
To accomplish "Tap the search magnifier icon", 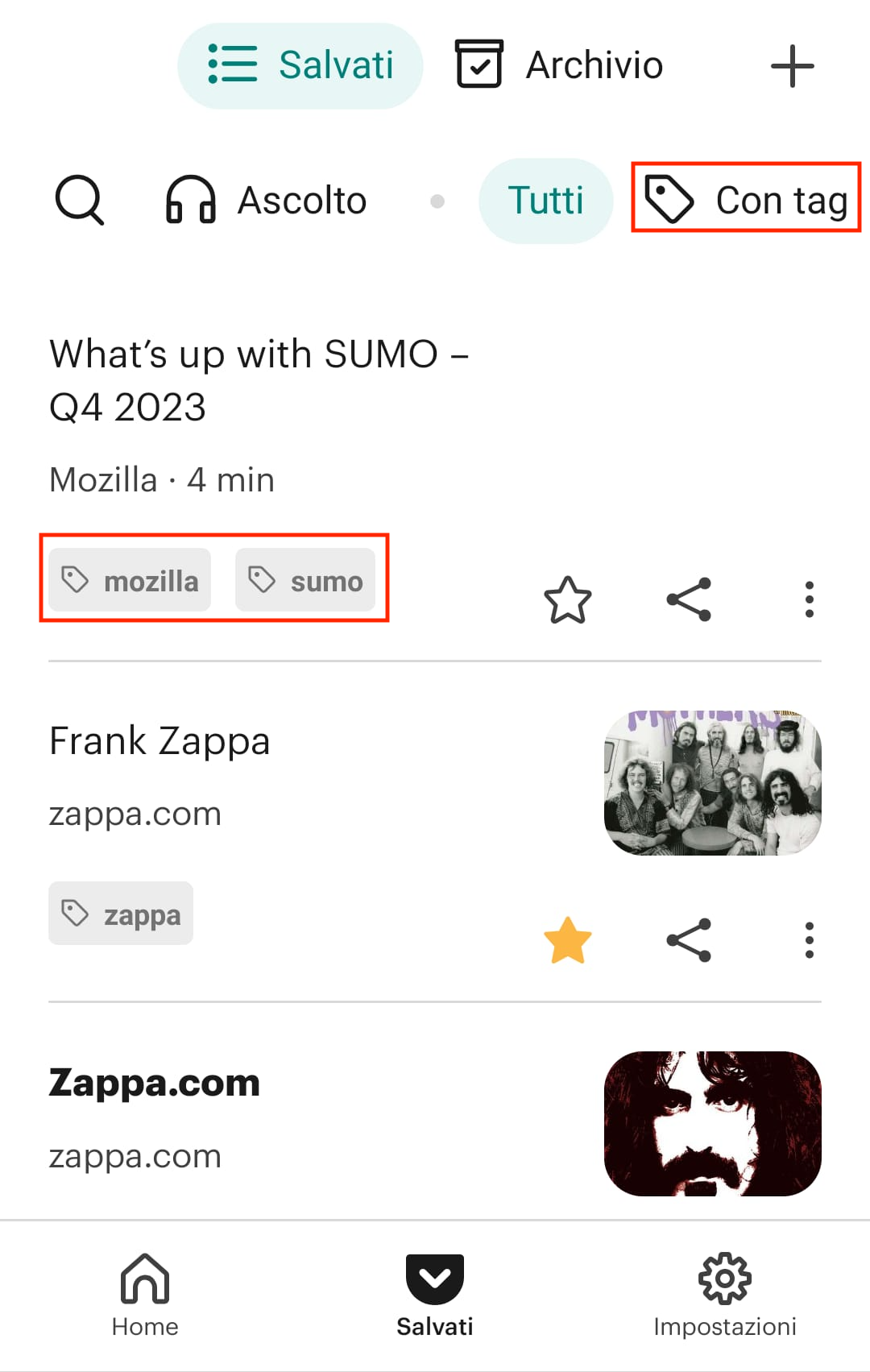I will pos(79,200).
